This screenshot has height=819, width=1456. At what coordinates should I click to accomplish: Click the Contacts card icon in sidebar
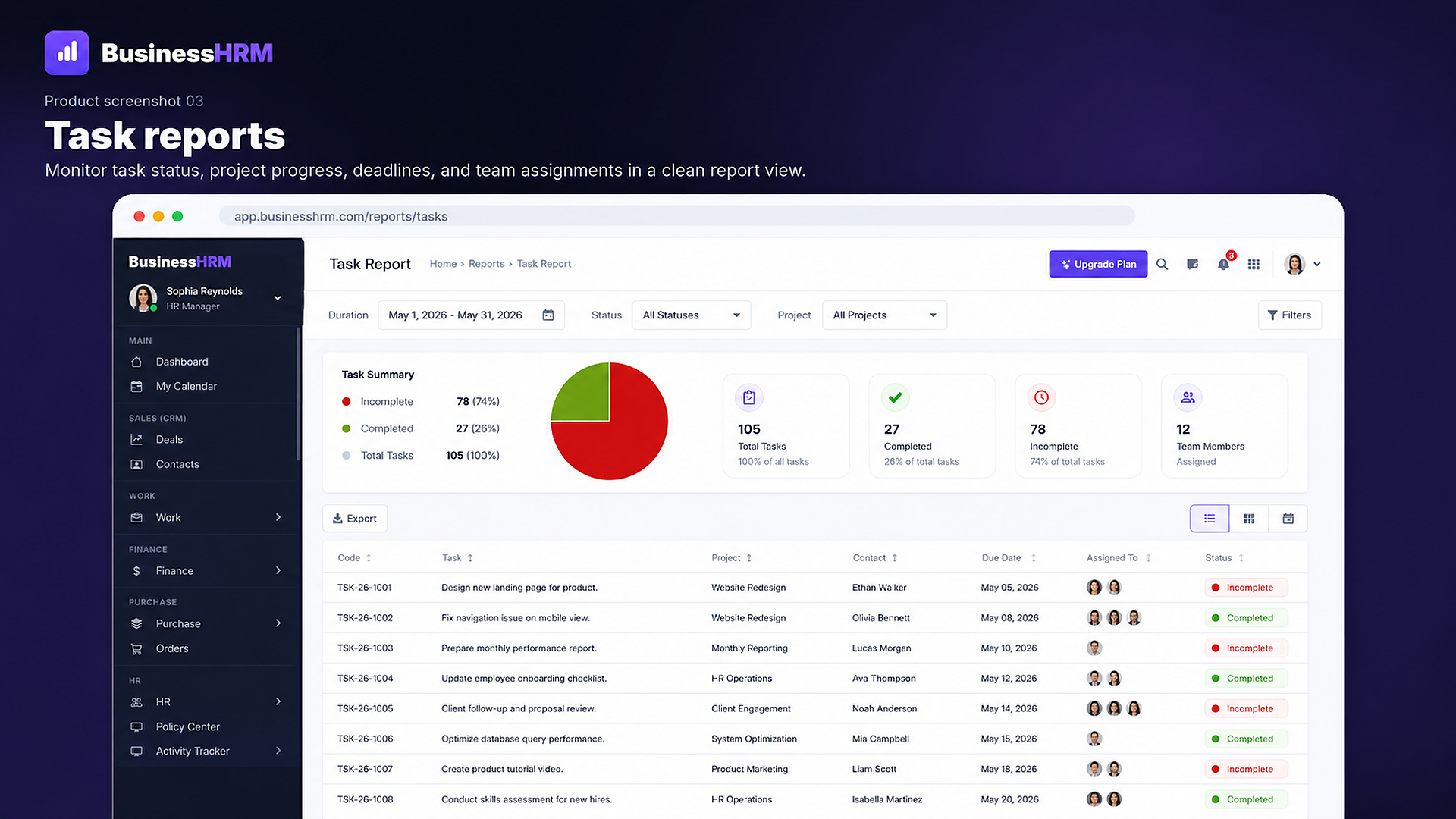(x=136, y=464)
